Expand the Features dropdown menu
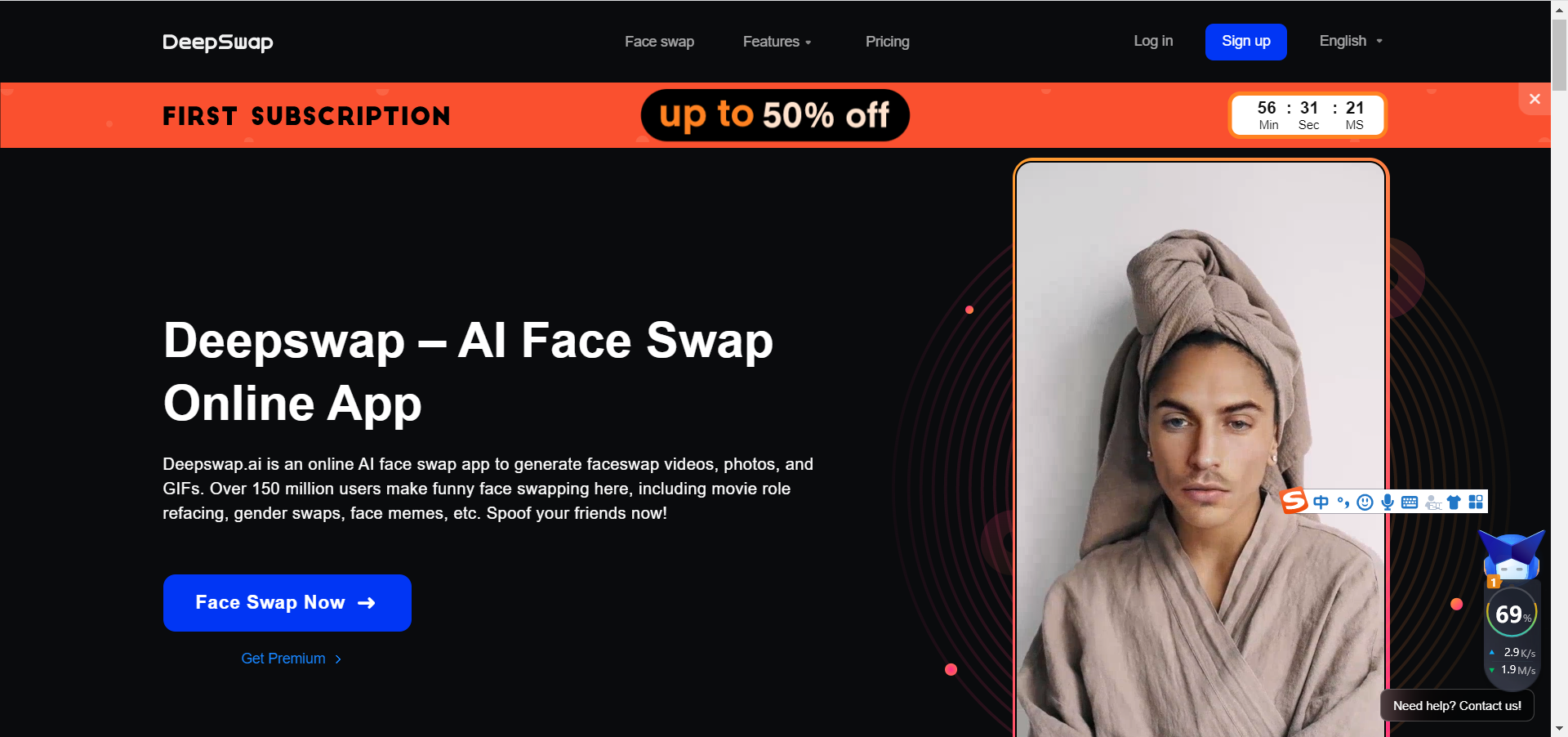The width and height of the screenshot is (1568, 737). [777, 42]
